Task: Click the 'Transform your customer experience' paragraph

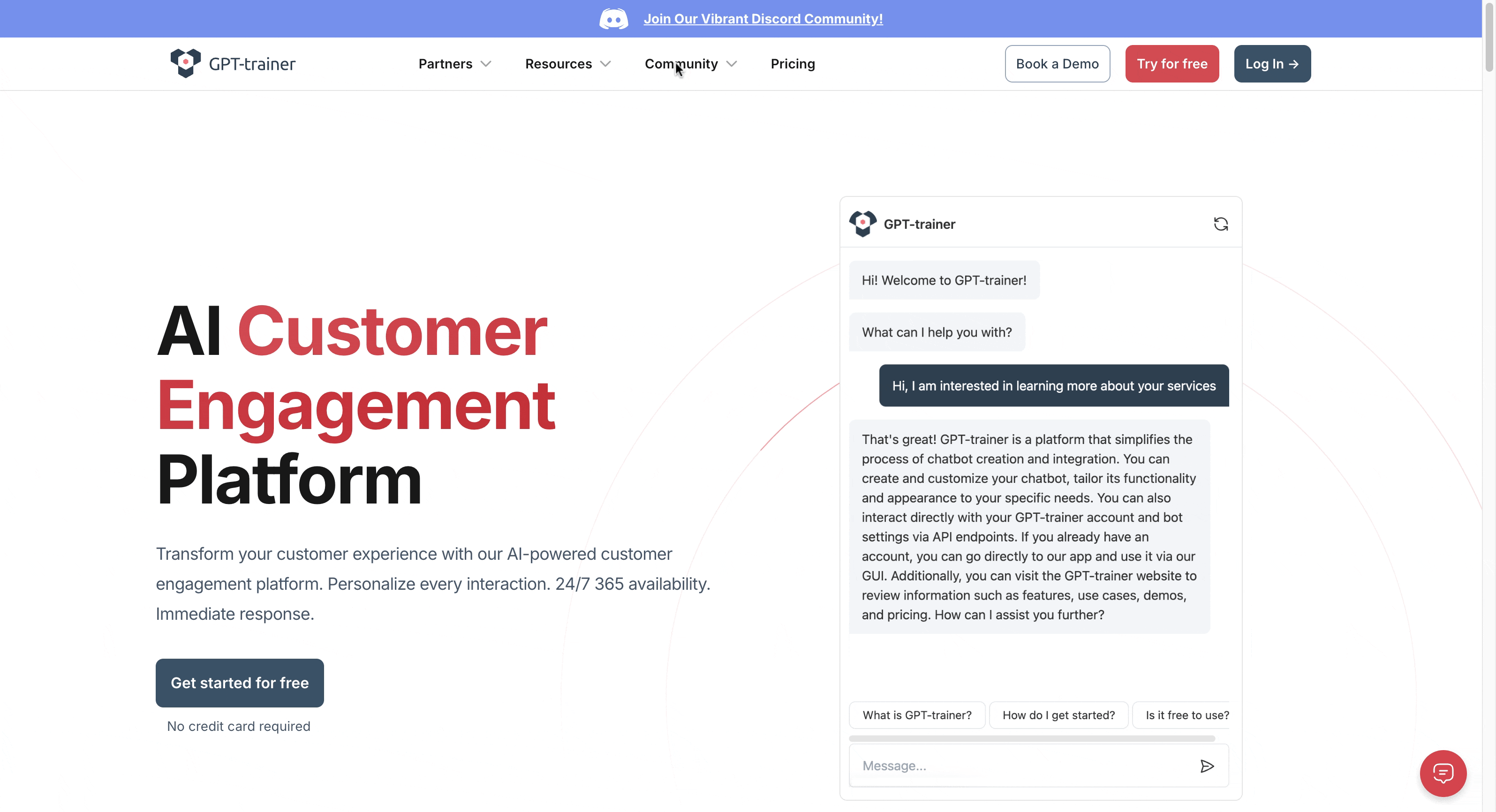Action: [433, 583]
